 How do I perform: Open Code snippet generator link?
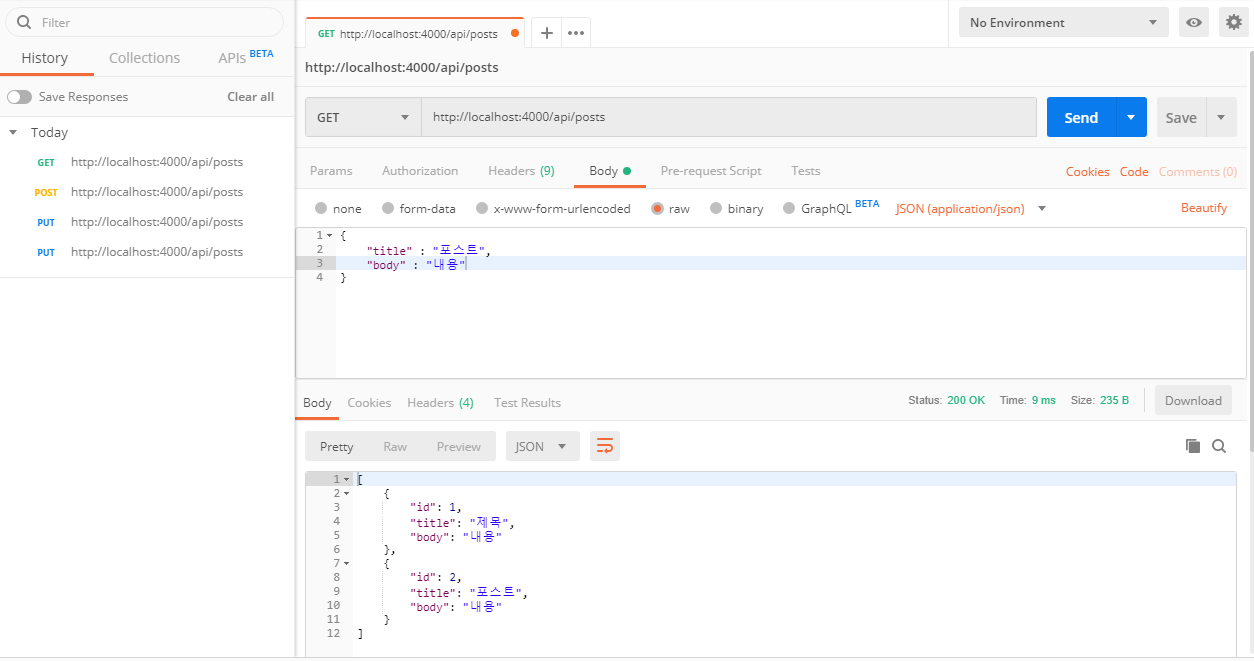click(x=1134, y=172)
